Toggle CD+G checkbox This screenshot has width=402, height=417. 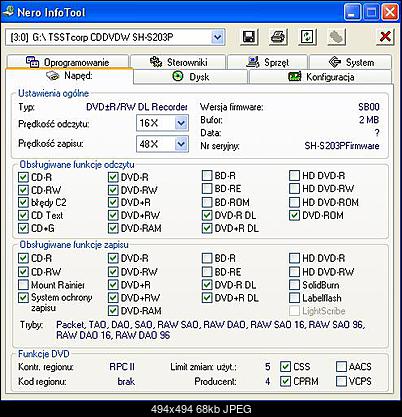[x=23, y=228]
